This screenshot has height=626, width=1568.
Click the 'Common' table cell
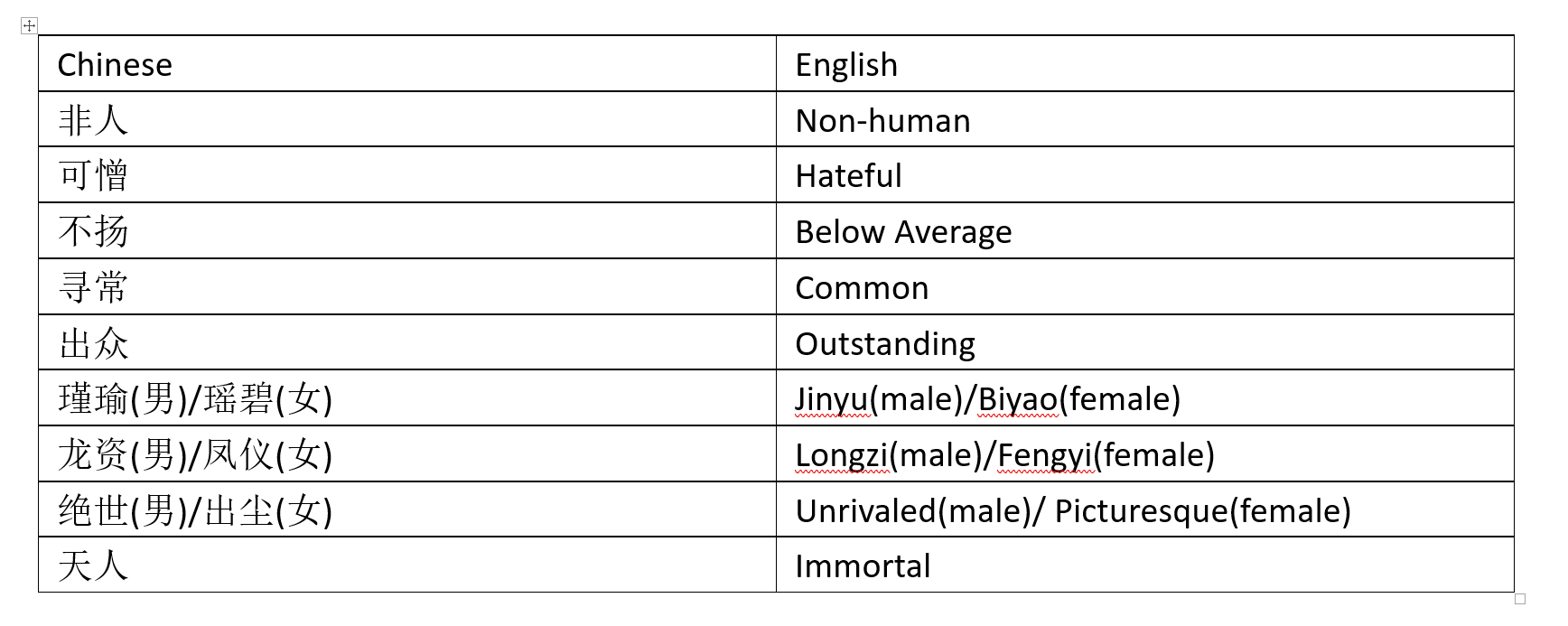pyautogui.click(x=862, y=288)
